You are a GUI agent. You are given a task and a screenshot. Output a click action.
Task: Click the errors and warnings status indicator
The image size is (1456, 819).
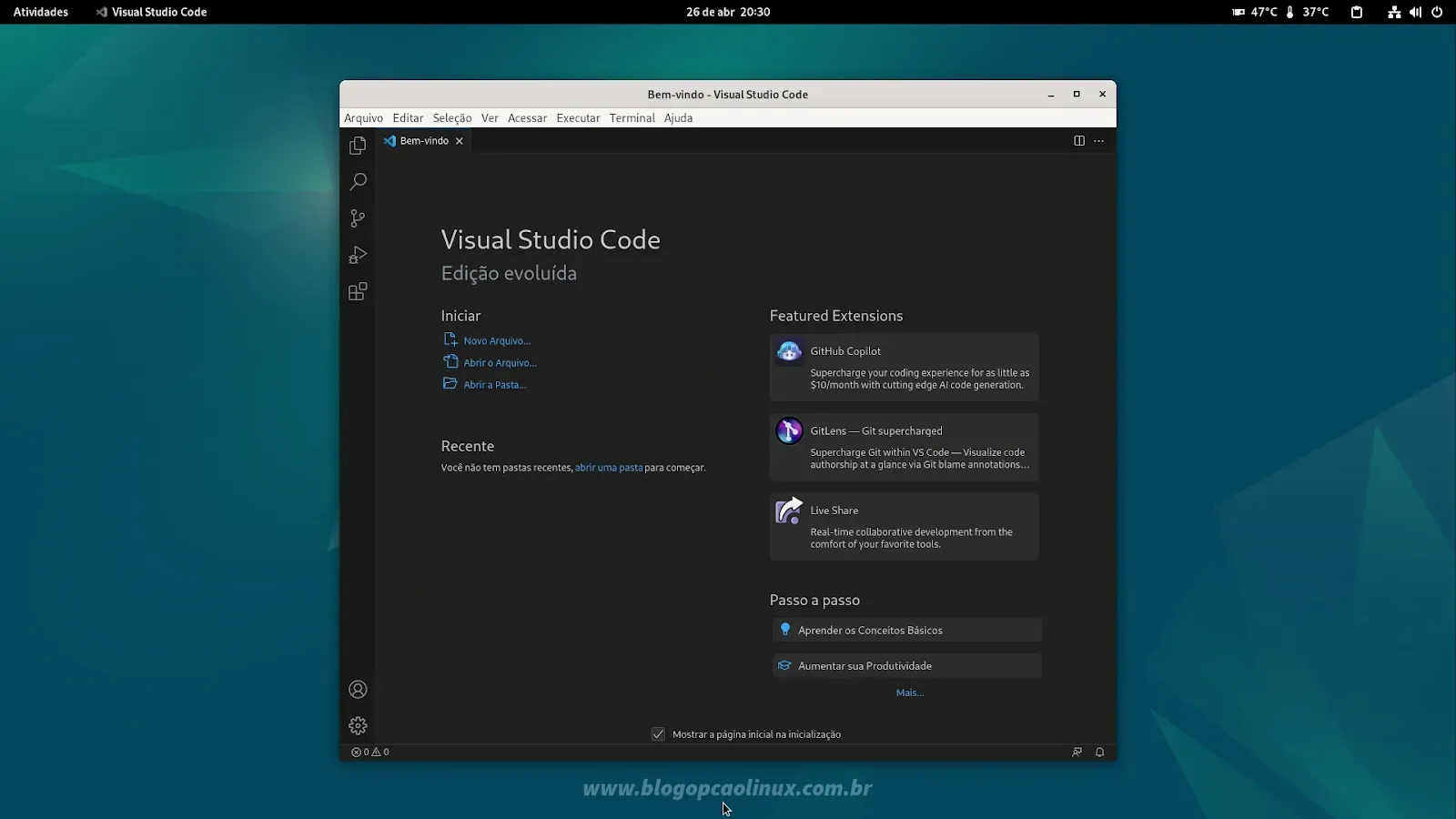coord(370,753)
